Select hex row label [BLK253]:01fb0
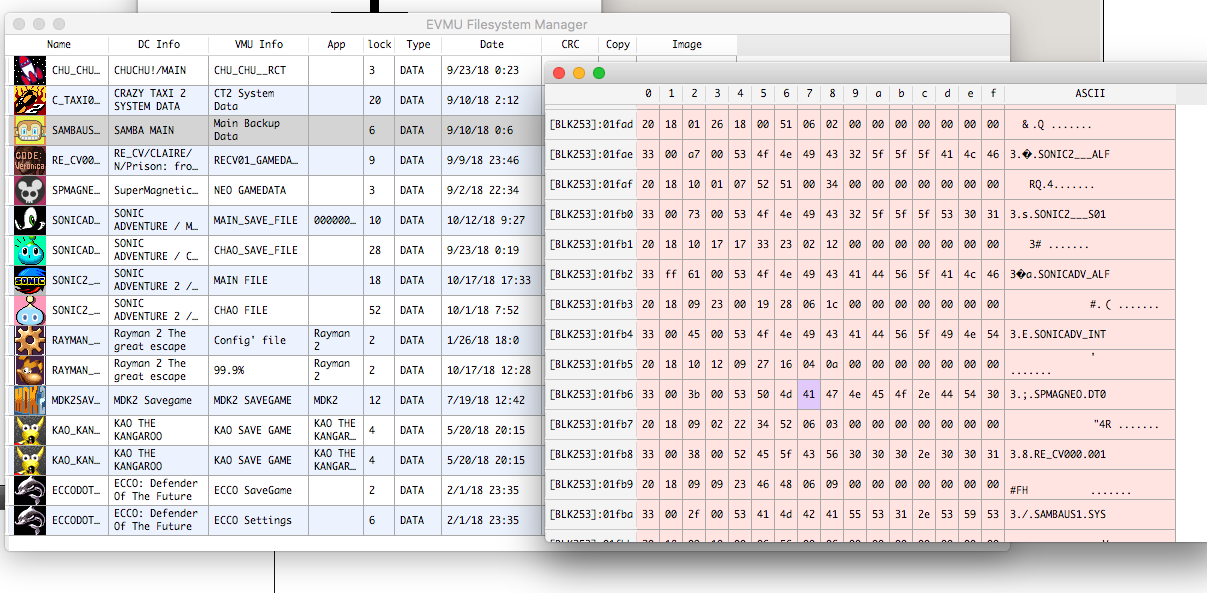 591,214
